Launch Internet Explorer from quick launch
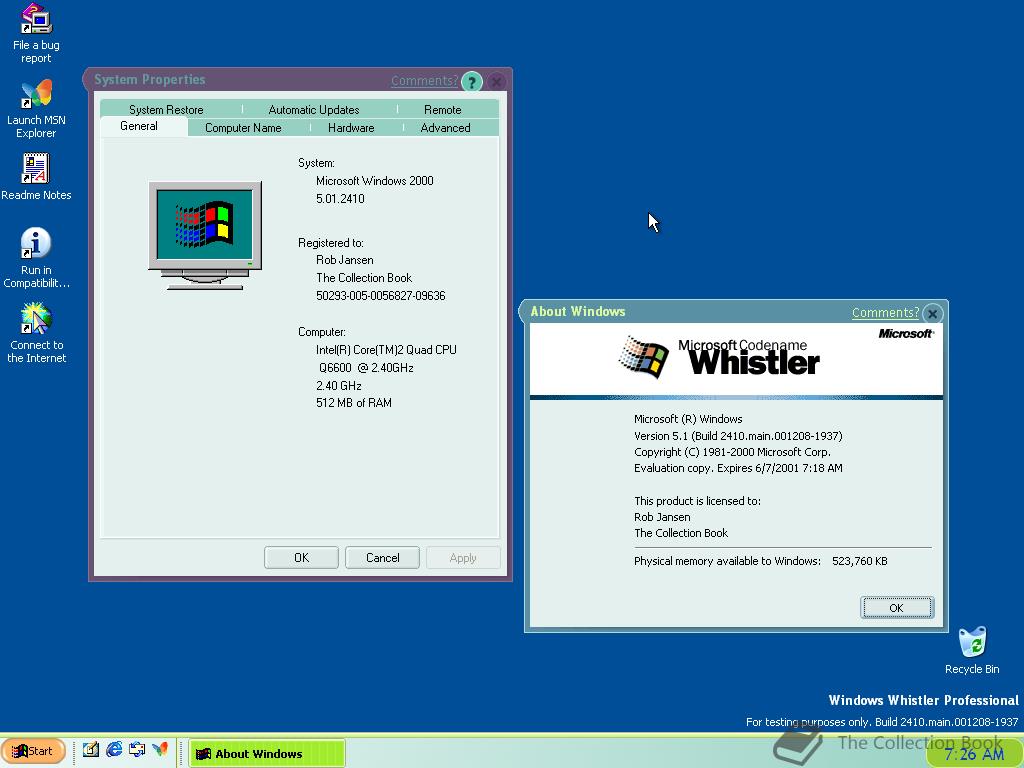 tap(114, 750)
